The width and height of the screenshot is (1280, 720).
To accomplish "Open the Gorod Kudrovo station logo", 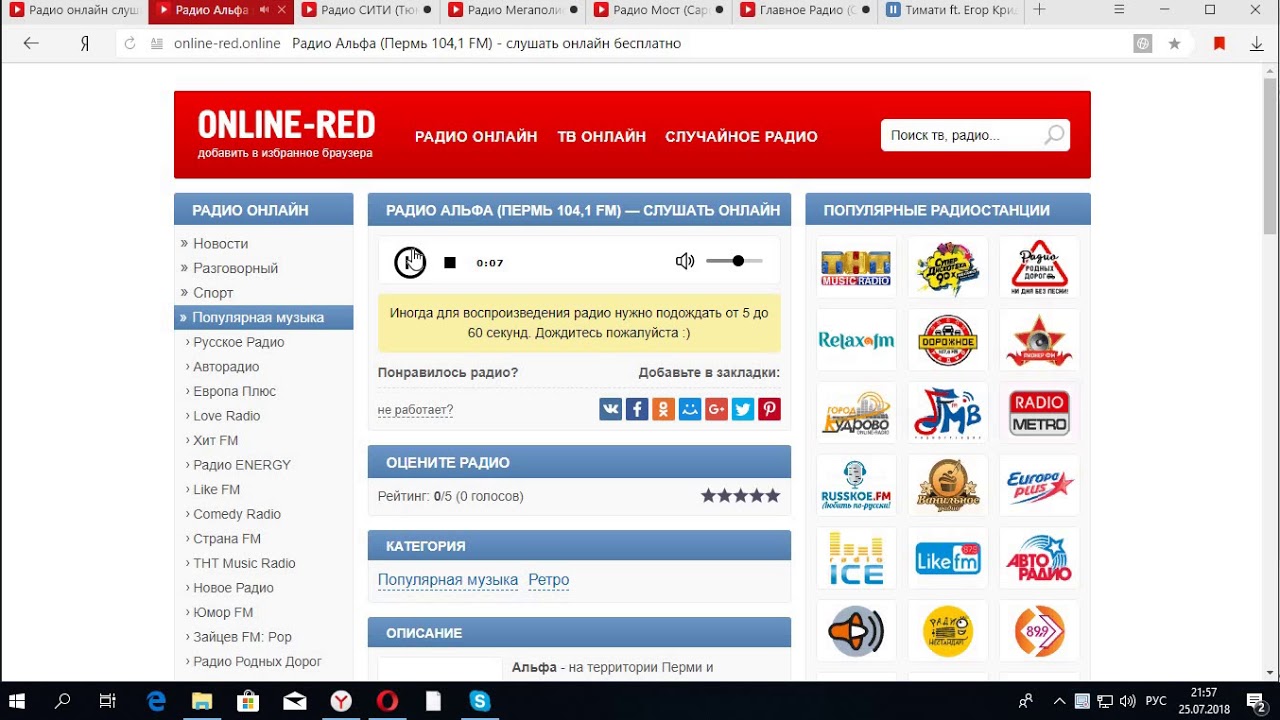I will coord(856,413).
